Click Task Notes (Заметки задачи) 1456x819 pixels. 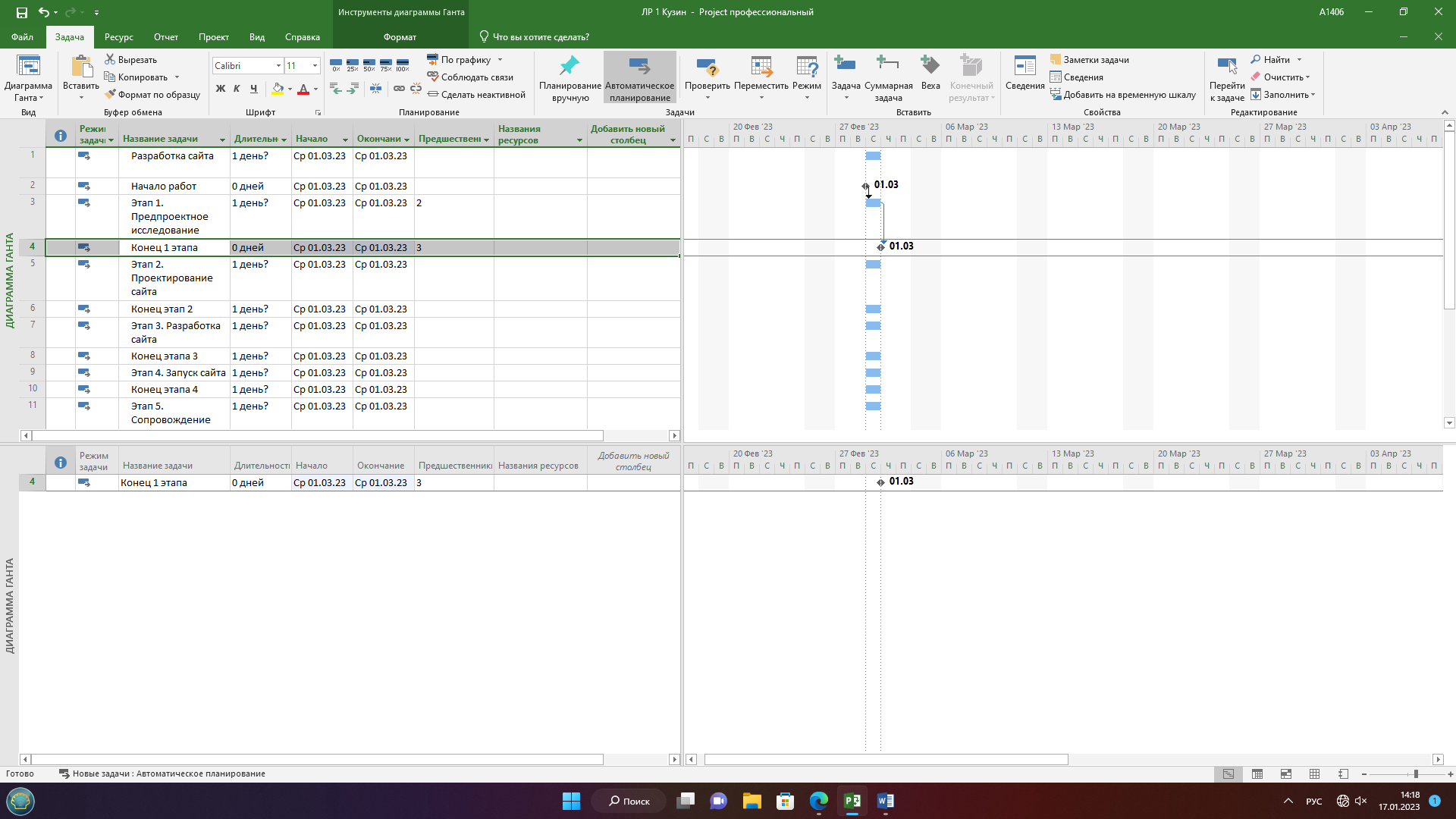[x=1090, y=59]
